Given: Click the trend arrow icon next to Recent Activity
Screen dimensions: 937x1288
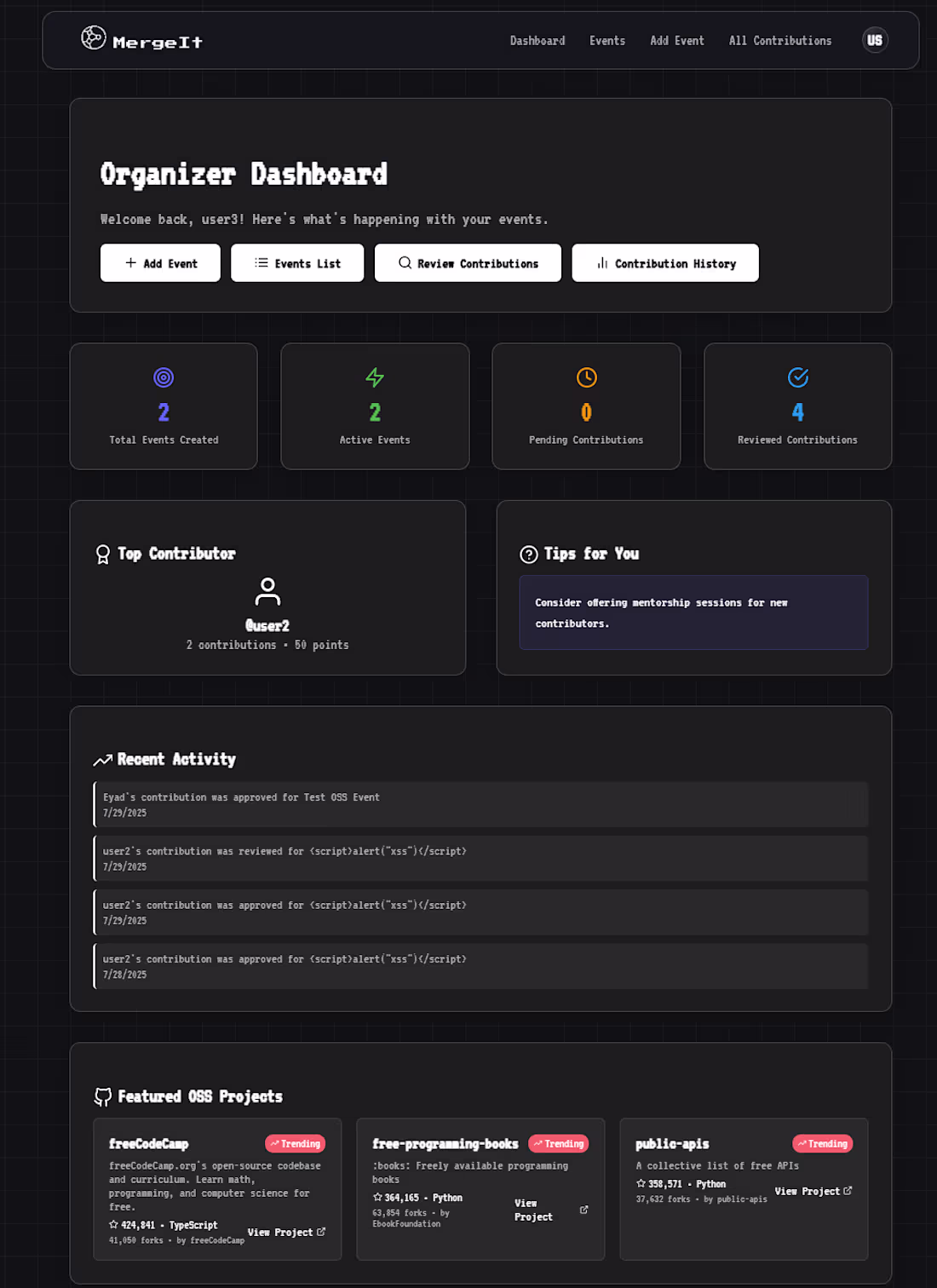Looking at the screenshot, I should (x=104, y=759).
